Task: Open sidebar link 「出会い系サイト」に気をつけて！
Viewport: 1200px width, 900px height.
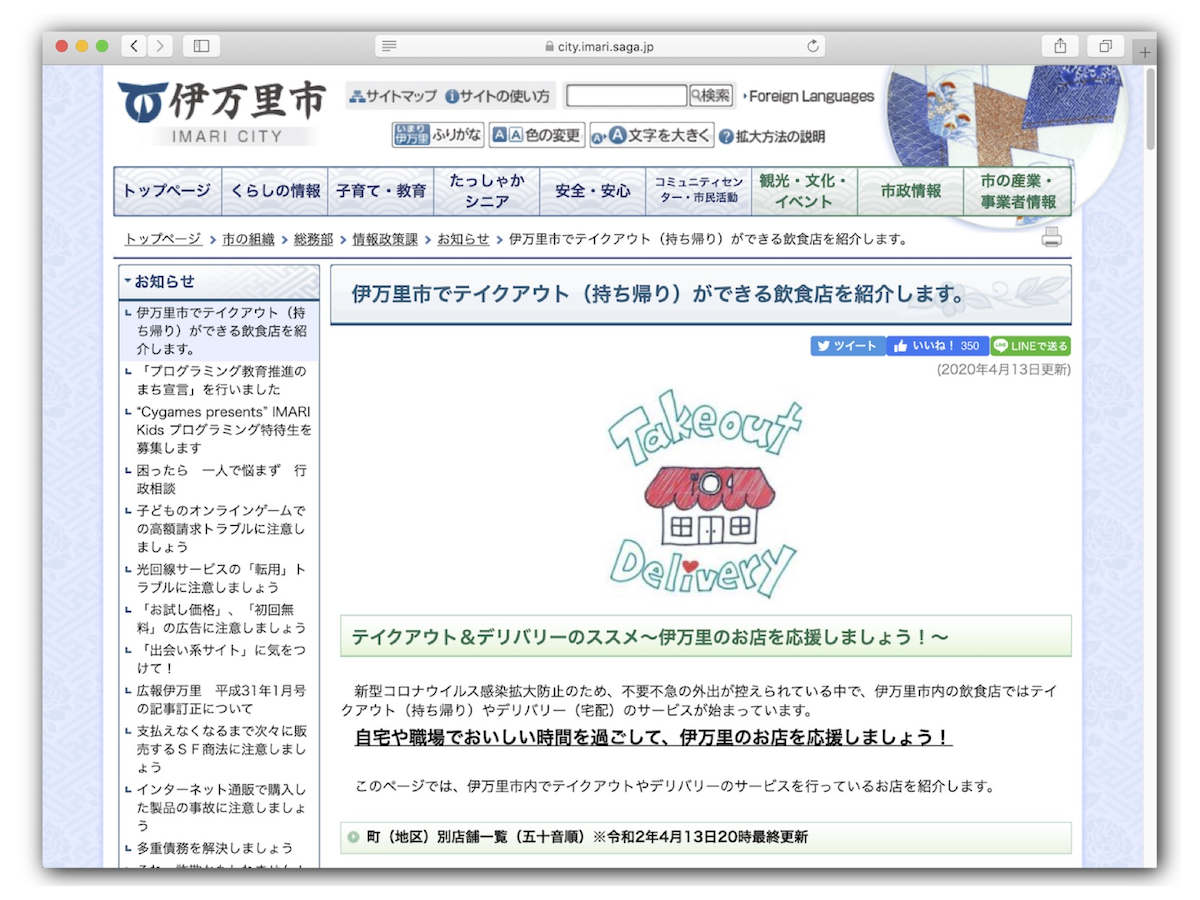Action: click(222, 658)
